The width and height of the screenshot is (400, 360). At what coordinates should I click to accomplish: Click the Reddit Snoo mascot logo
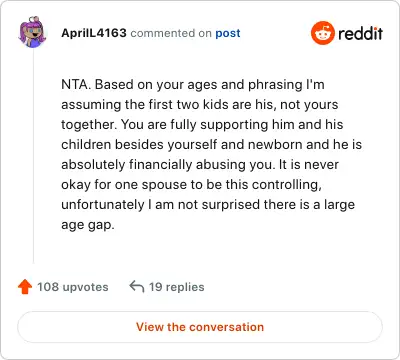323,33
